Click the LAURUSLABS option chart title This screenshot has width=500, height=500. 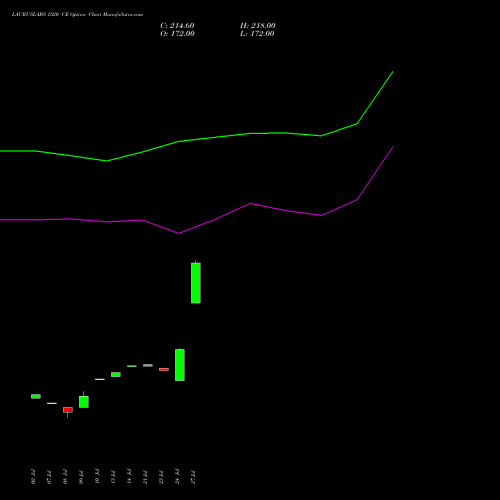pos(77,15)
